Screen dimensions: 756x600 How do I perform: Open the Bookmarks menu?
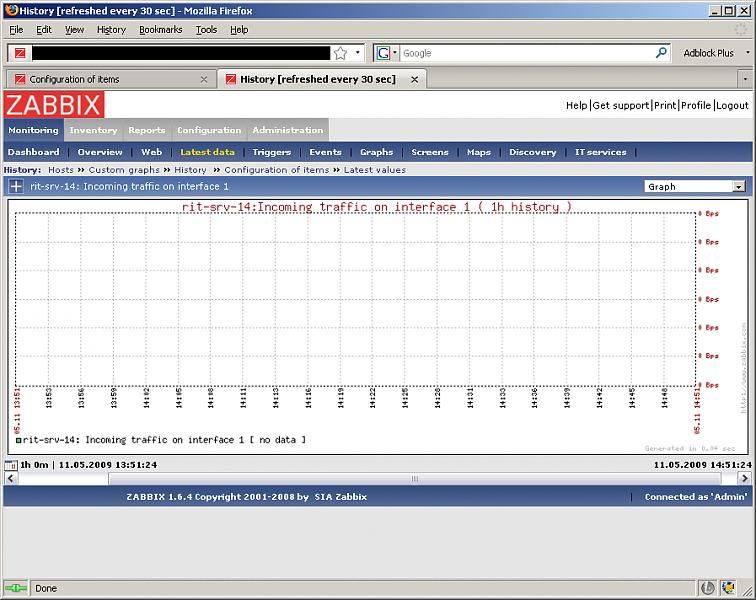[x=160, y=30]
